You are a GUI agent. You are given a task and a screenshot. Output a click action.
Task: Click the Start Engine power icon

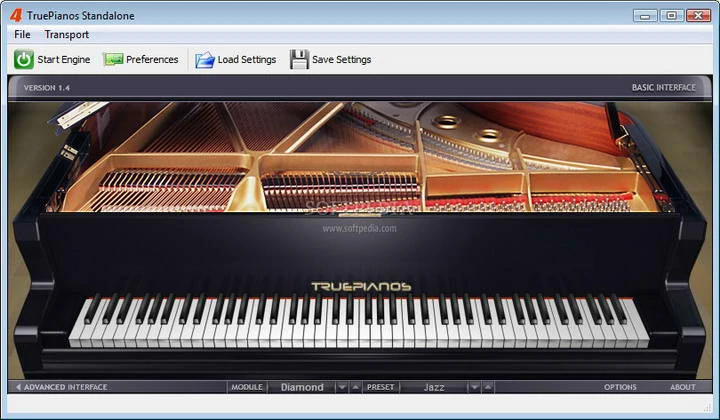click(24, 60)
